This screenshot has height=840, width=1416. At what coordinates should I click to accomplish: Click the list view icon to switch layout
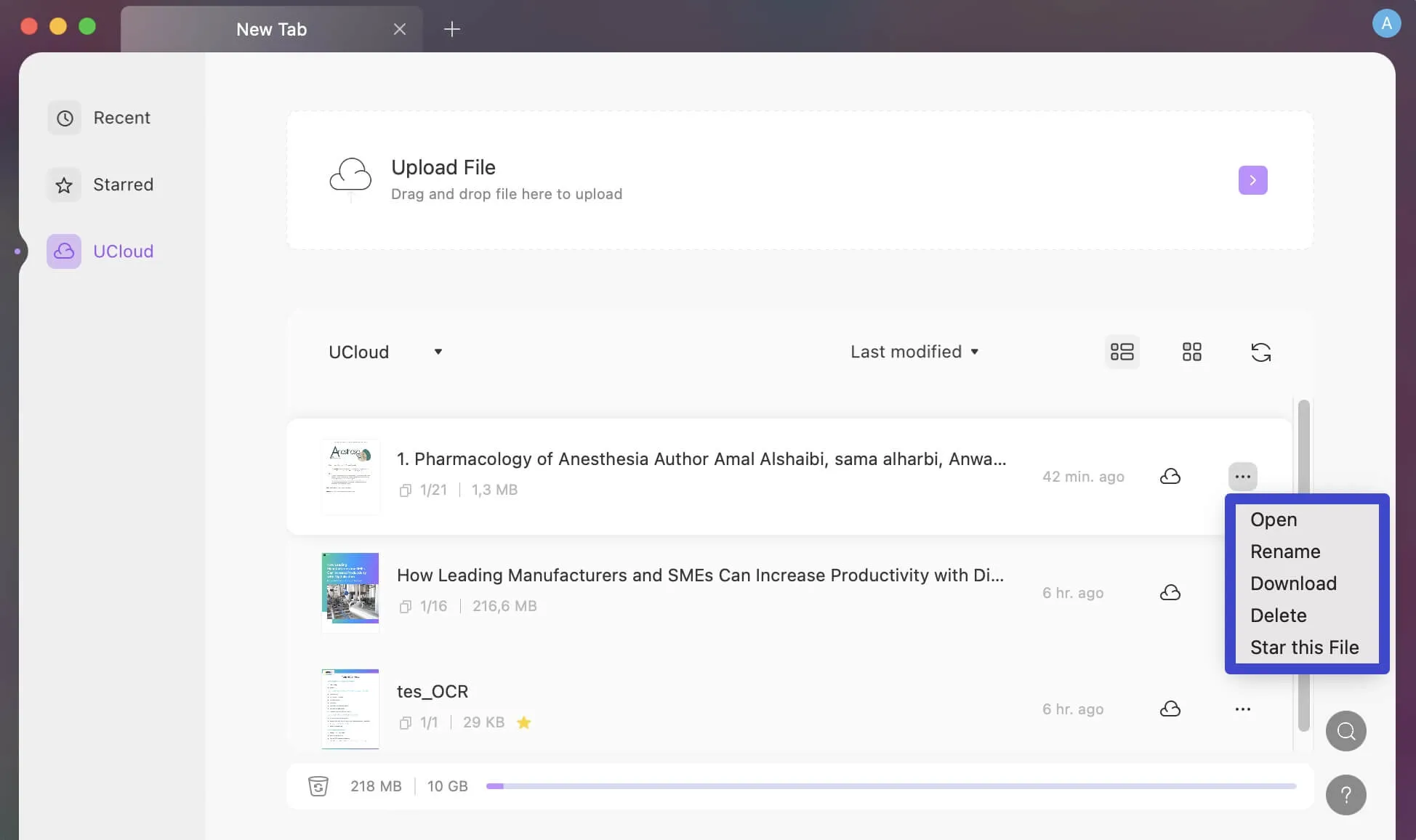point(1122,352)
